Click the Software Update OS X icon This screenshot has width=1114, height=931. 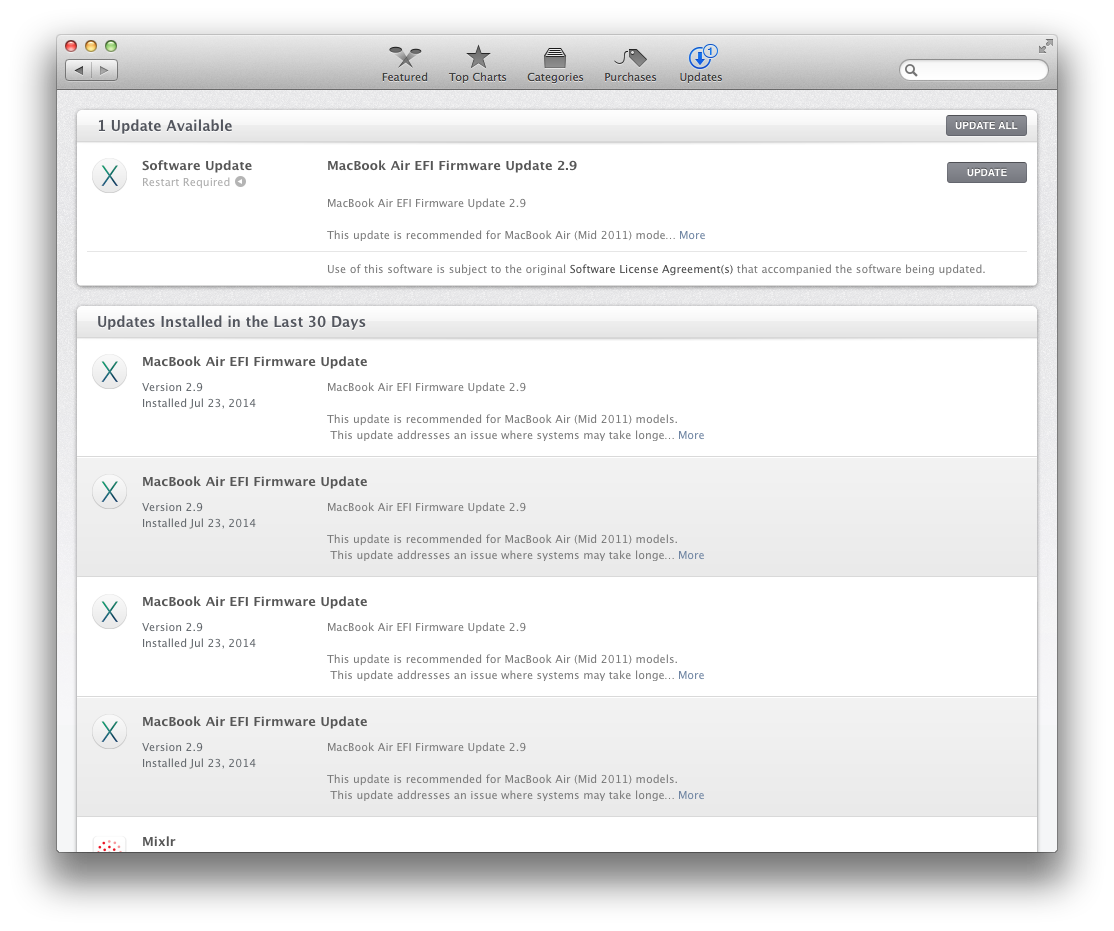coord(109,176)
